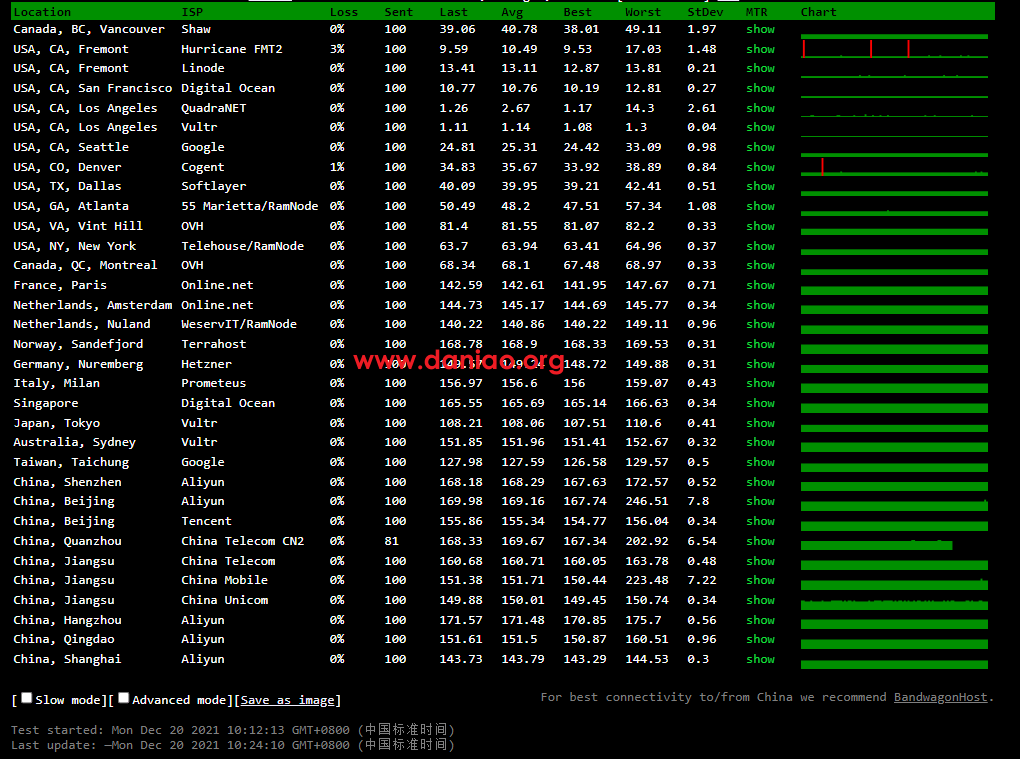Show MTR for Taiwan, Taichung Google
The height and width of the screenshot is (759, 1020).
760,462
